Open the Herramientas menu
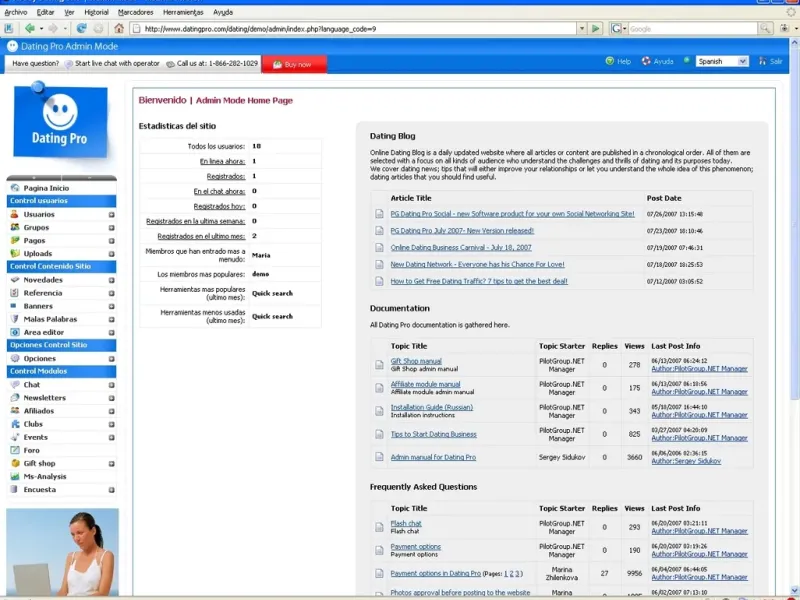 (183, 12)
